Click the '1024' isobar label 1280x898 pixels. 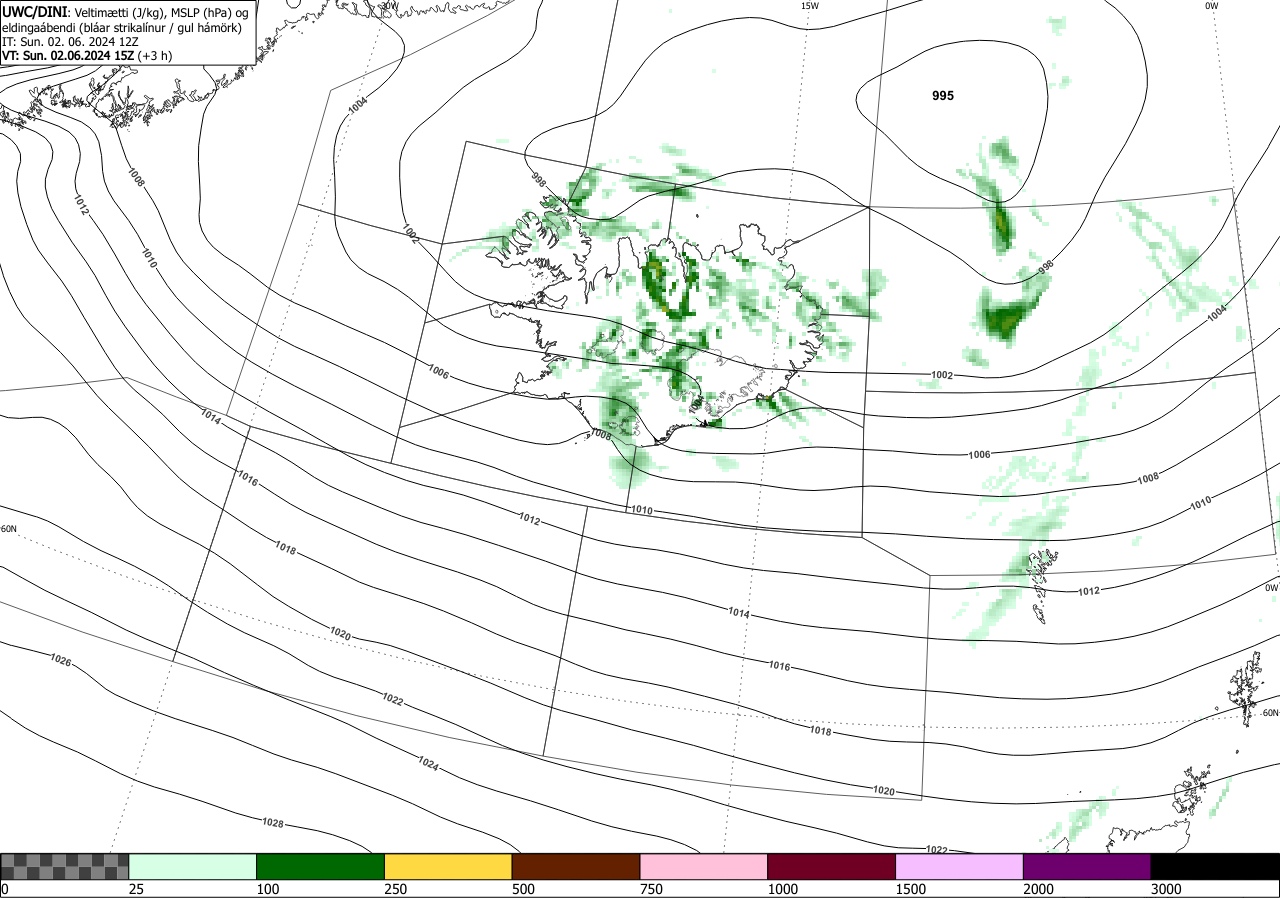coord(429,763)
